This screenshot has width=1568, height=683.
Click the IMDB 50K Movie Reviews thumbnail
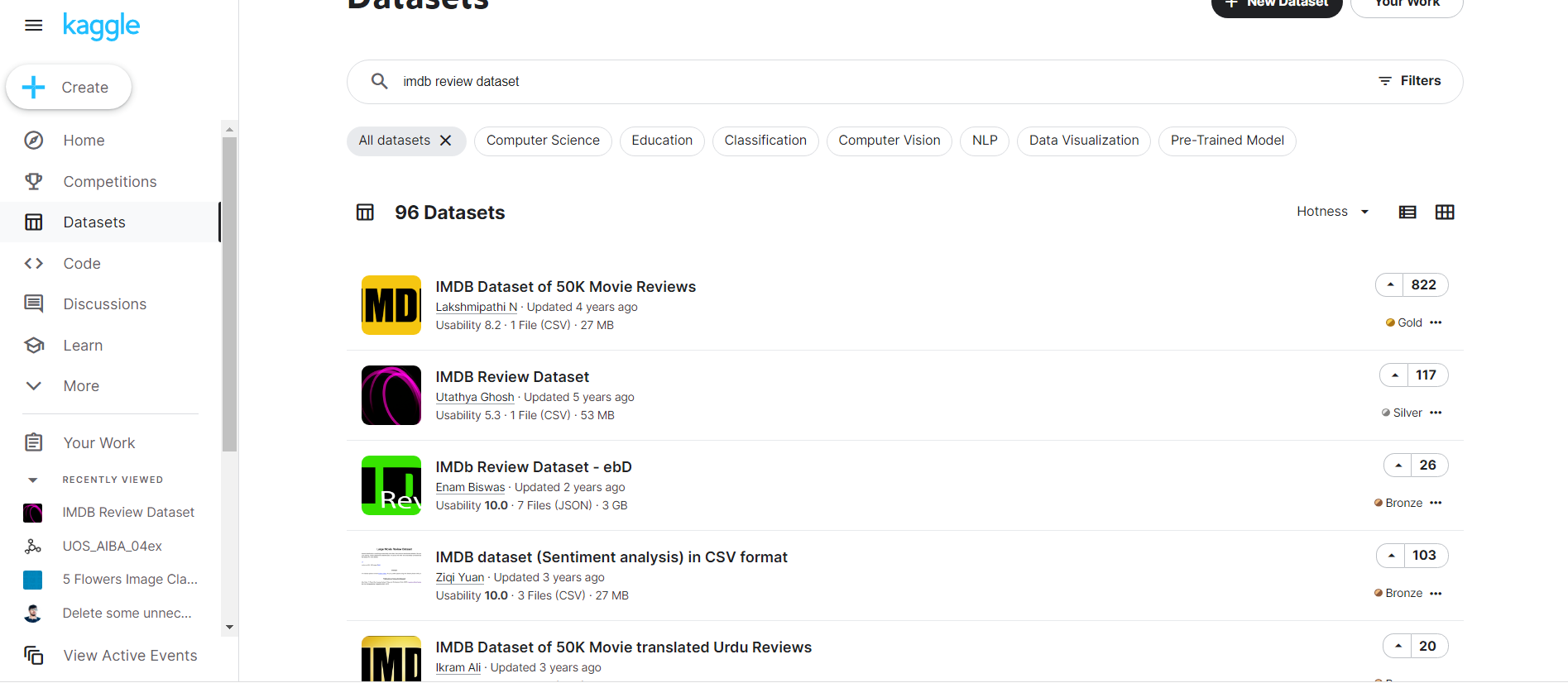(x=391, y=305)
